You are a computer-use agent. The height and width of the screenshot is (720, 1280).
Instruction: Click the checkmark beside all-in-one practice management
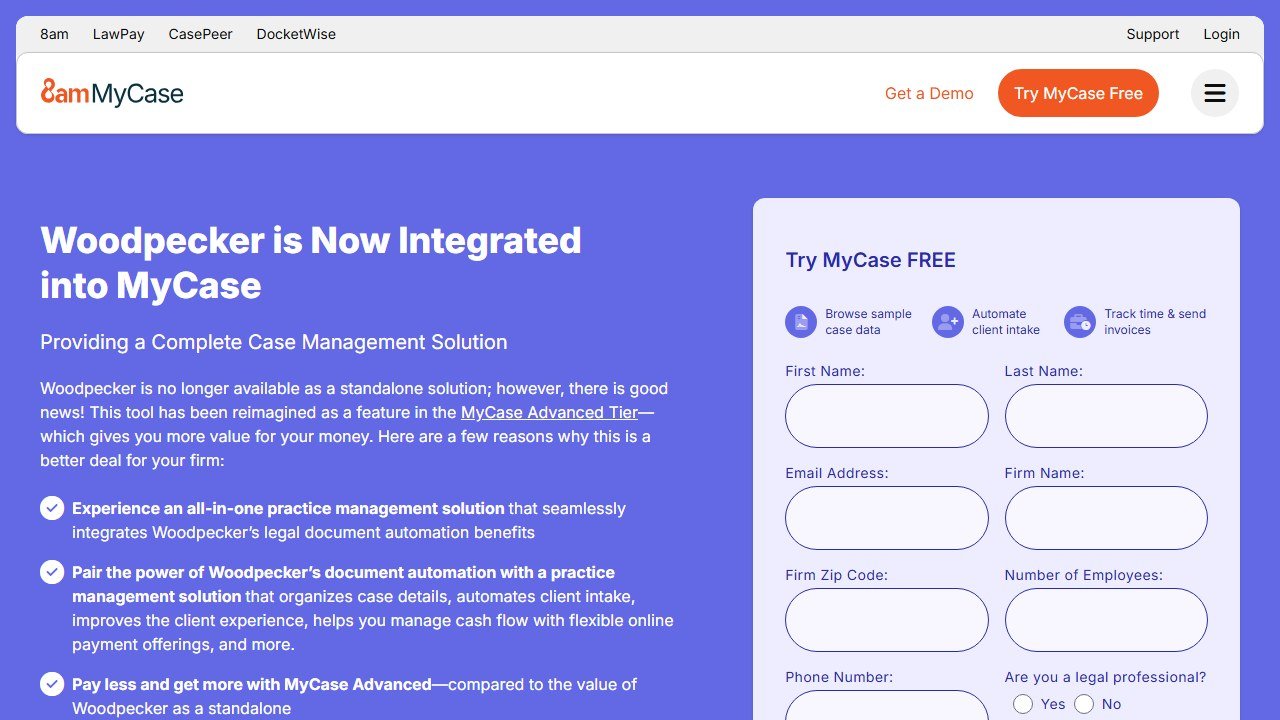pyautogui.click(x=52, y=508)
